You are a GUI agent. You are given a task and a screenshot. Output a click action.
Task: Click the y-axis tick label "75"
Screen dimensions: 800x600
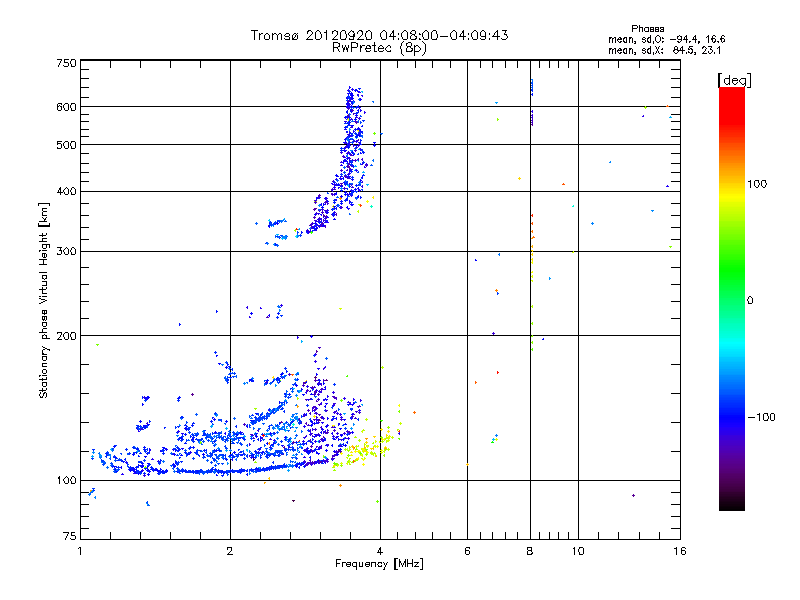point(70,536)
